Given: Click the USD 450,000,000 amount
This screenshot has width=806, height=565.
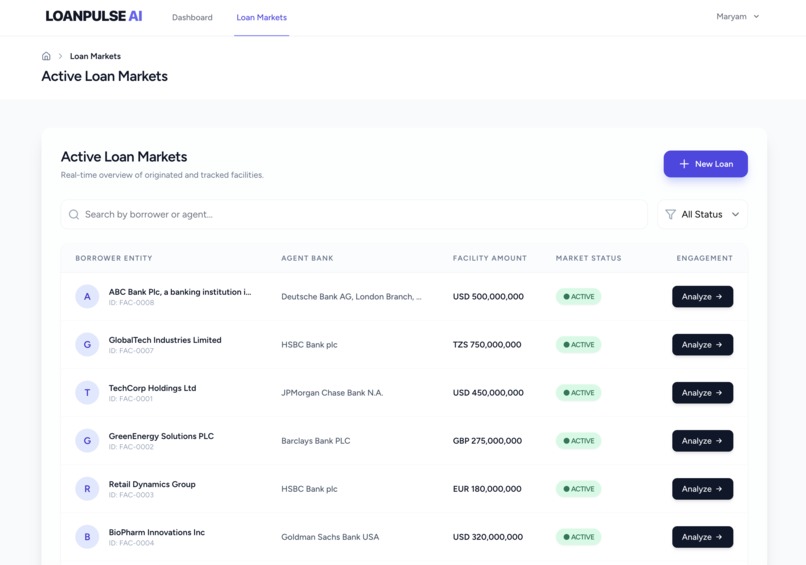Looking at the screenshot, I should click(x=488, y=393).
